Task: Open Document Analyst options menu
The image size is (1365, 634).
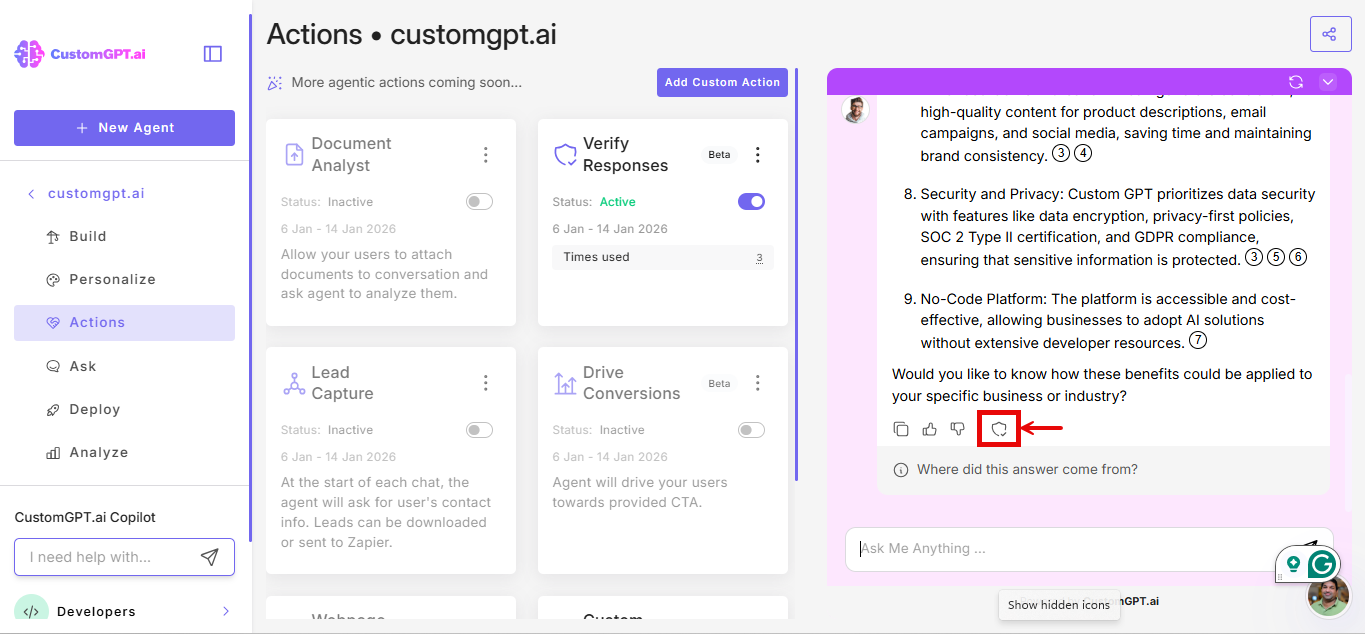Action: click(x=486, y=155)
